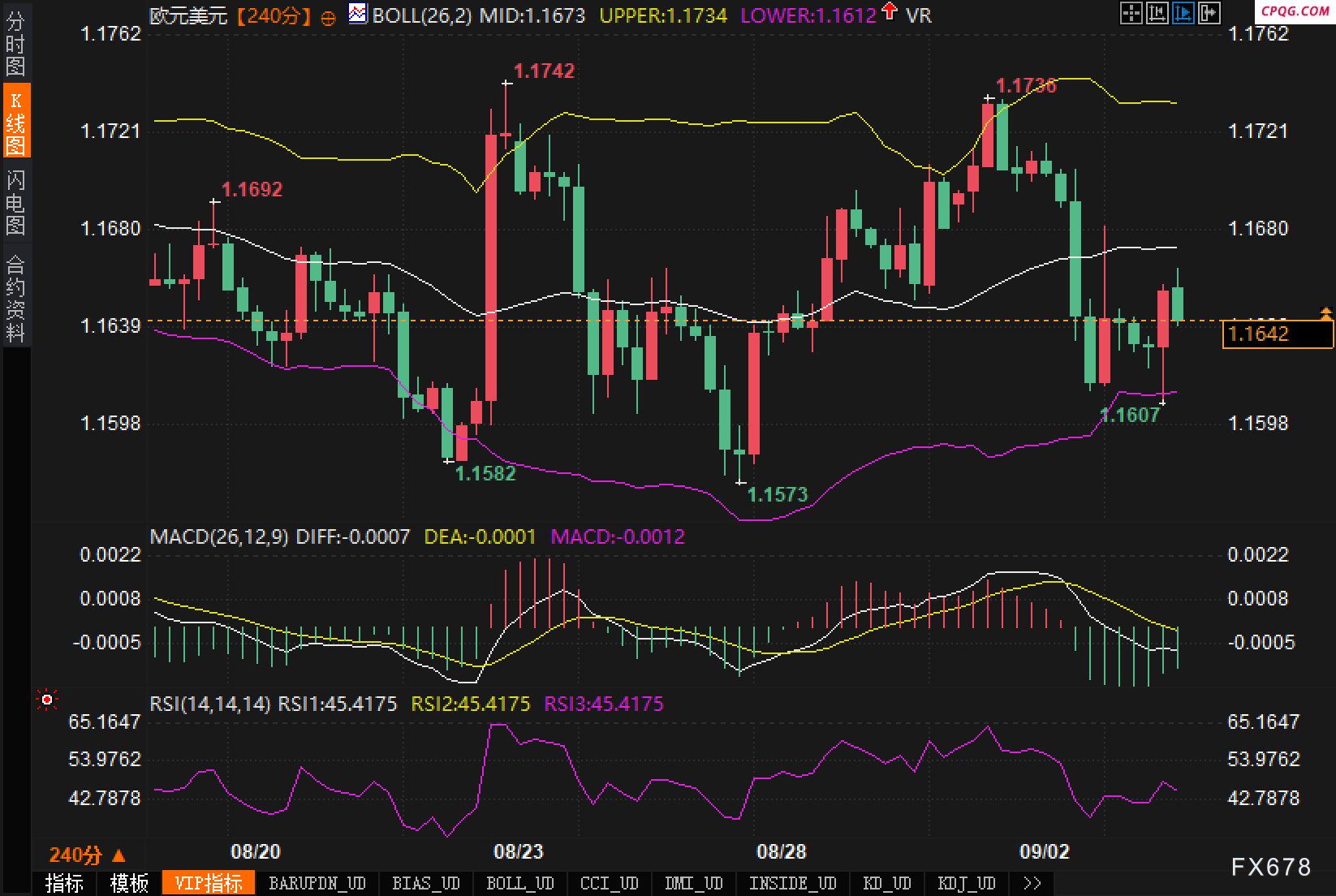Click the red up arrow next to LOWER
Screen dimensions: 1336x896
[890, 12]
